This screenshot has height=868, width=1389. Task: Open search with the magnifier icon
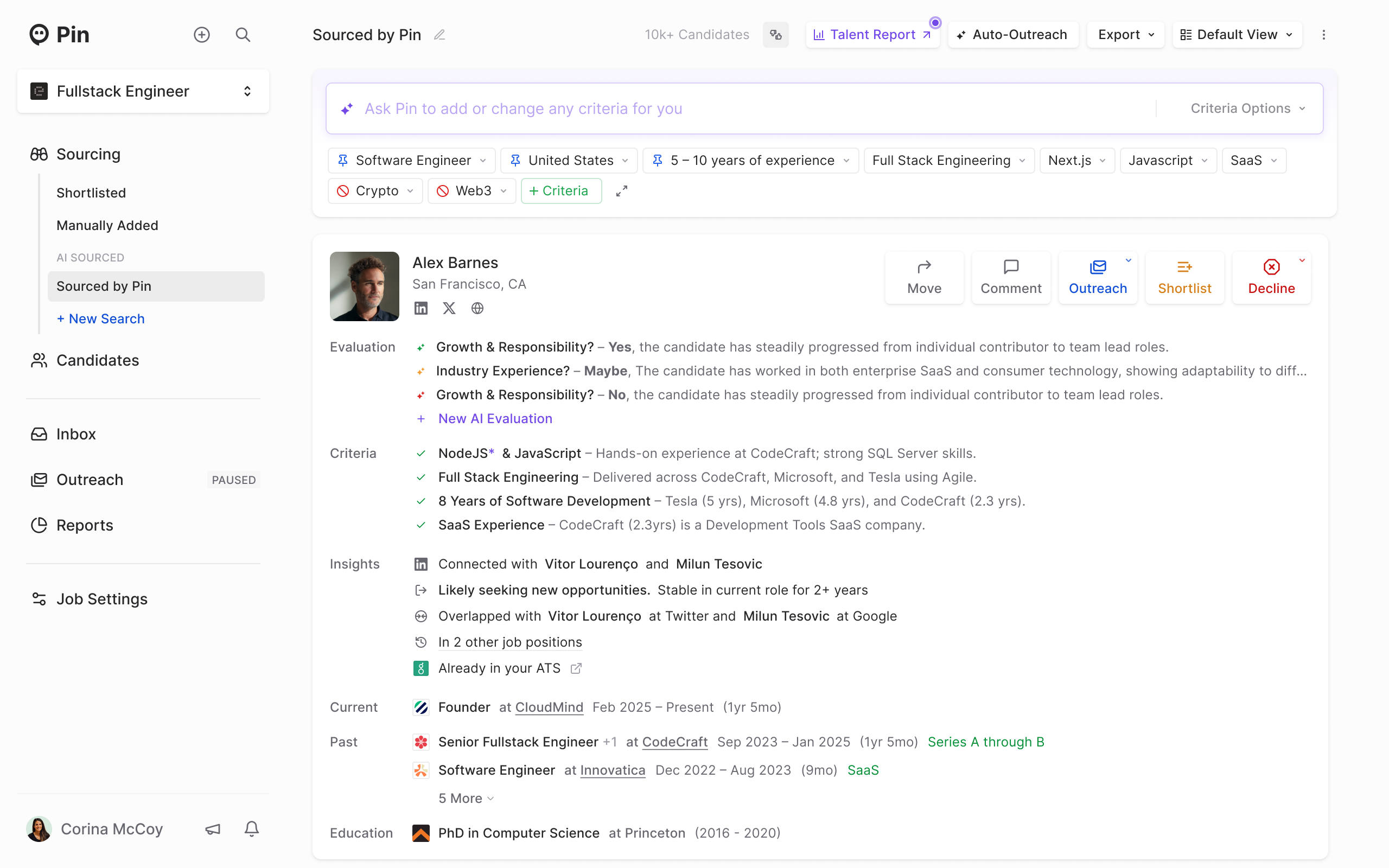pos(243,34)
